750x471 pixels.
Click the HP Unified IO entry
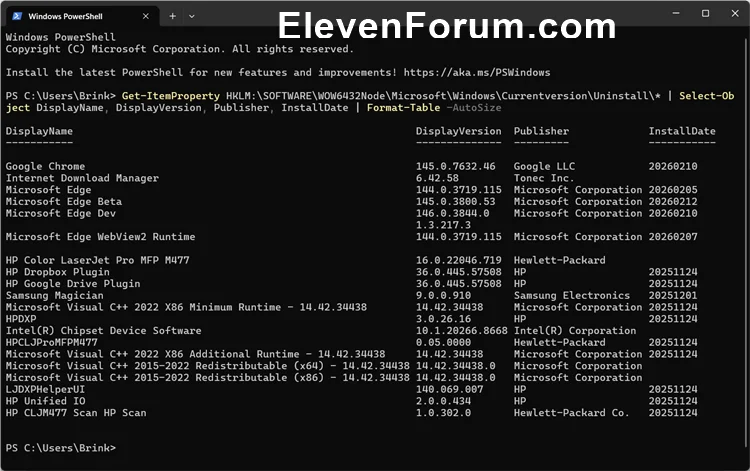point(45,401)
